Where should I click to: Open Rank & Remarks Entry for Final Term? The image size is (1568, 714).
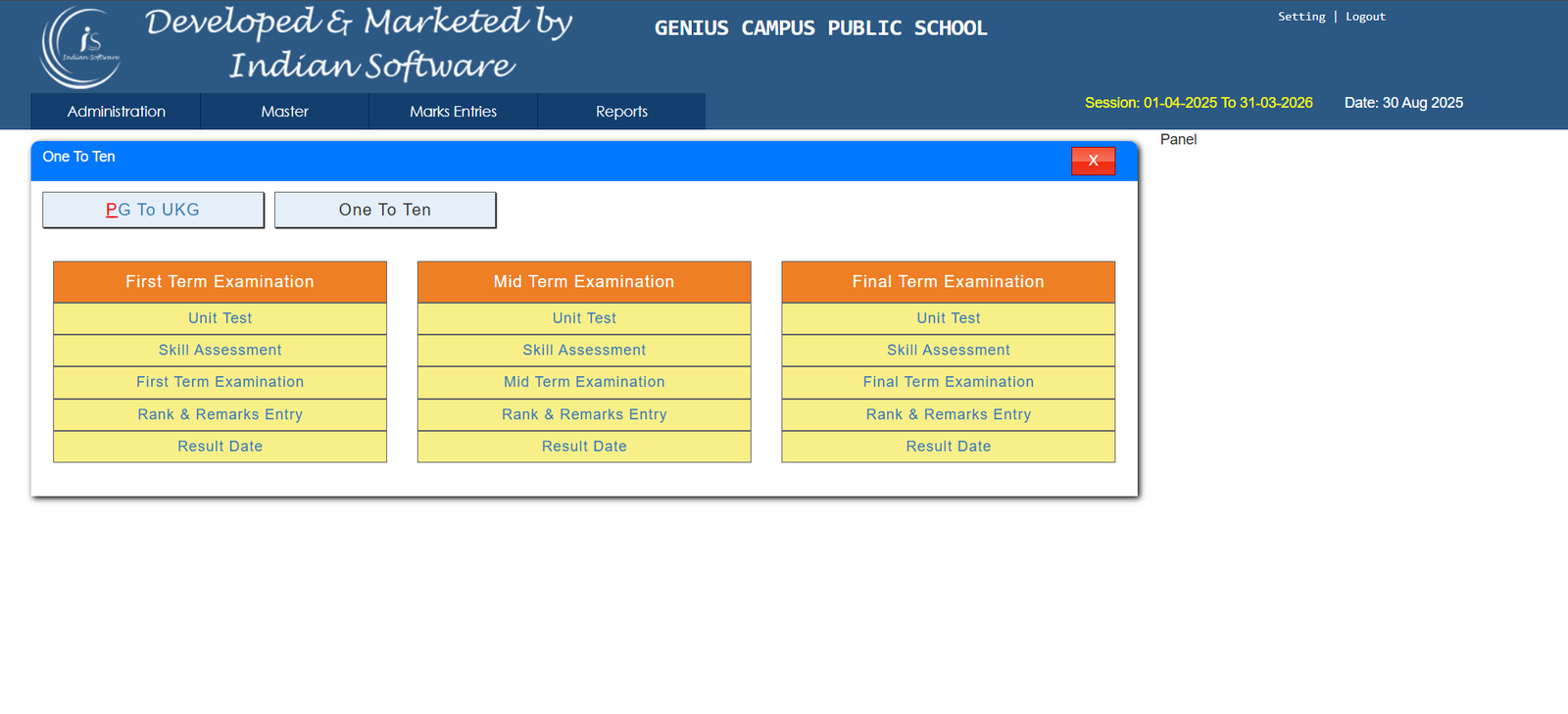tap(949, 414)
